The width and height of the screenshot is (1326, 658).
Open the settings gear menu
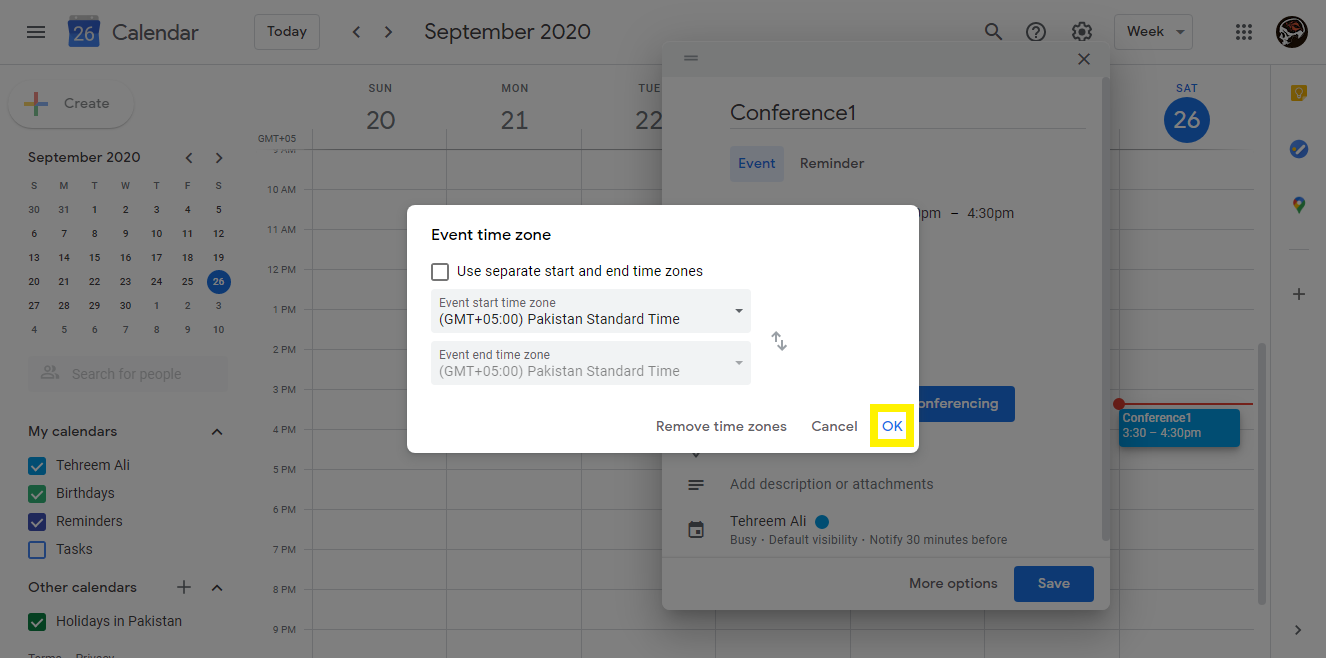pyautogui.click(x=1081, y=32)
